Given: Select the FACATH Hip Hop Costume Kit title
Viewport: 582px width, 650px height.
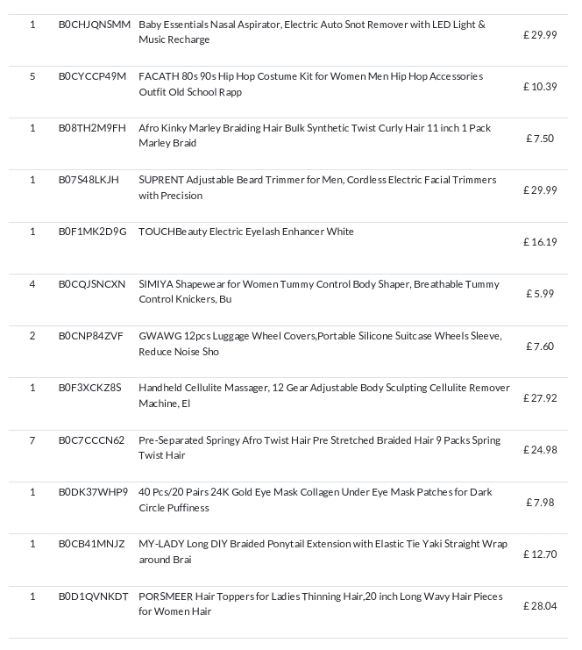Looking at the screenshot, I should tap(310, 84).
